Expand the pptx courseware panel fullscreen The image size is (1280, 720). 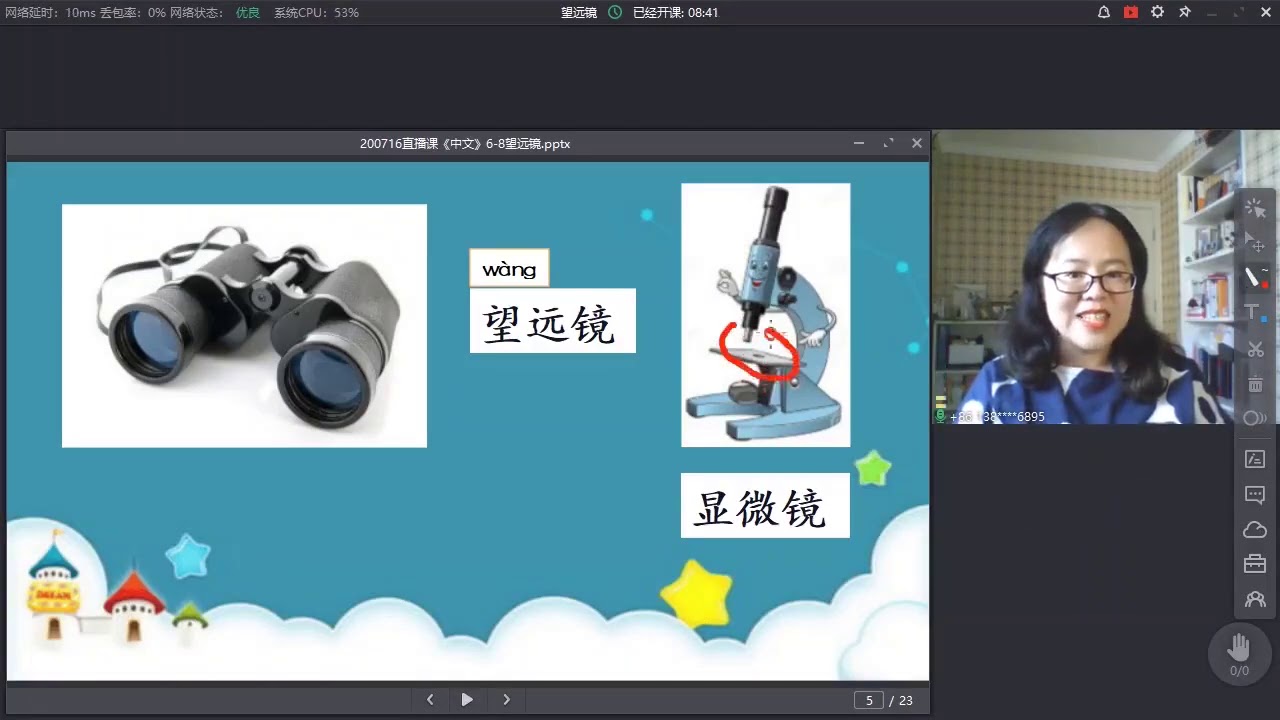[x=888, y=143]
